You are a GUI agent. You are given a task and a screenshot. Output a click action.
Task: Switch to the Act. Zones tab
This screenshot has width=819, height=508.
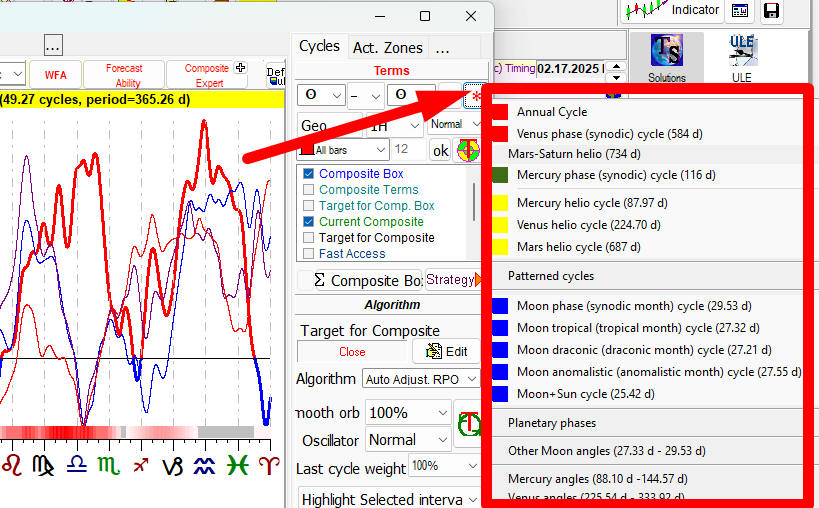[x=388, y=47]
